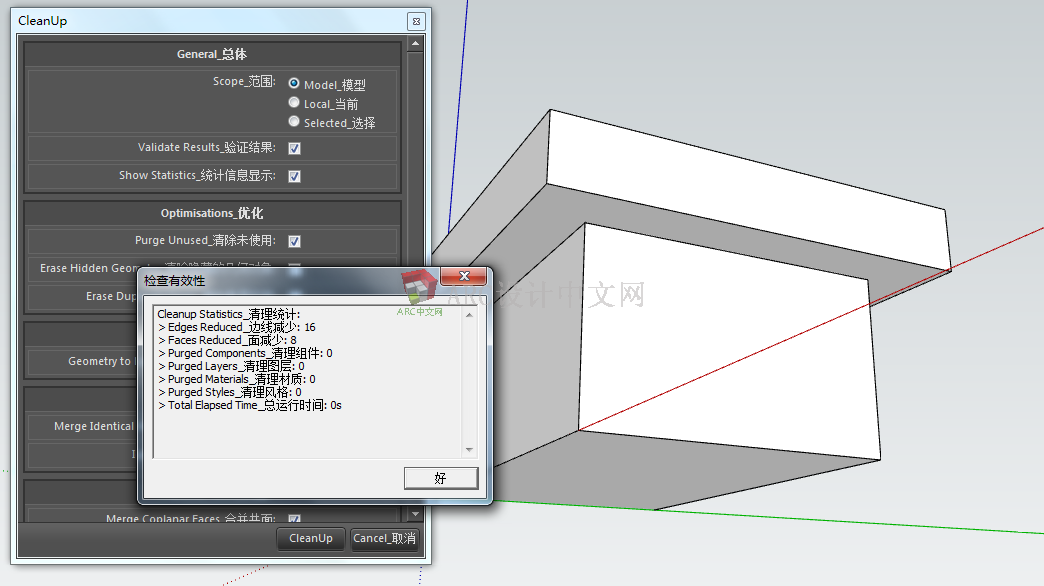Click the Total Elapsed Time_总运行时间 line

[x=250, y=405]
